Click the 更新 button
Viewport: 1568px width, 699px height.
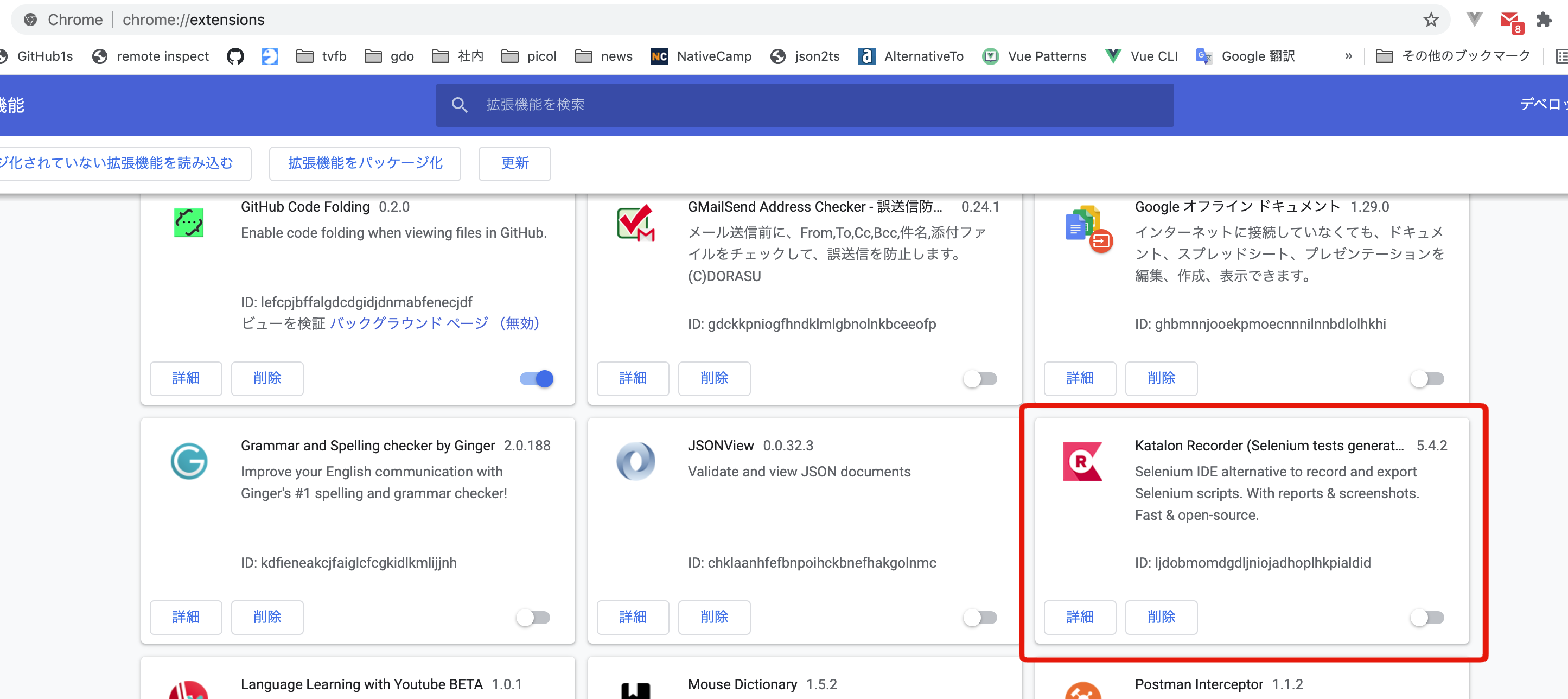[514, 163]
